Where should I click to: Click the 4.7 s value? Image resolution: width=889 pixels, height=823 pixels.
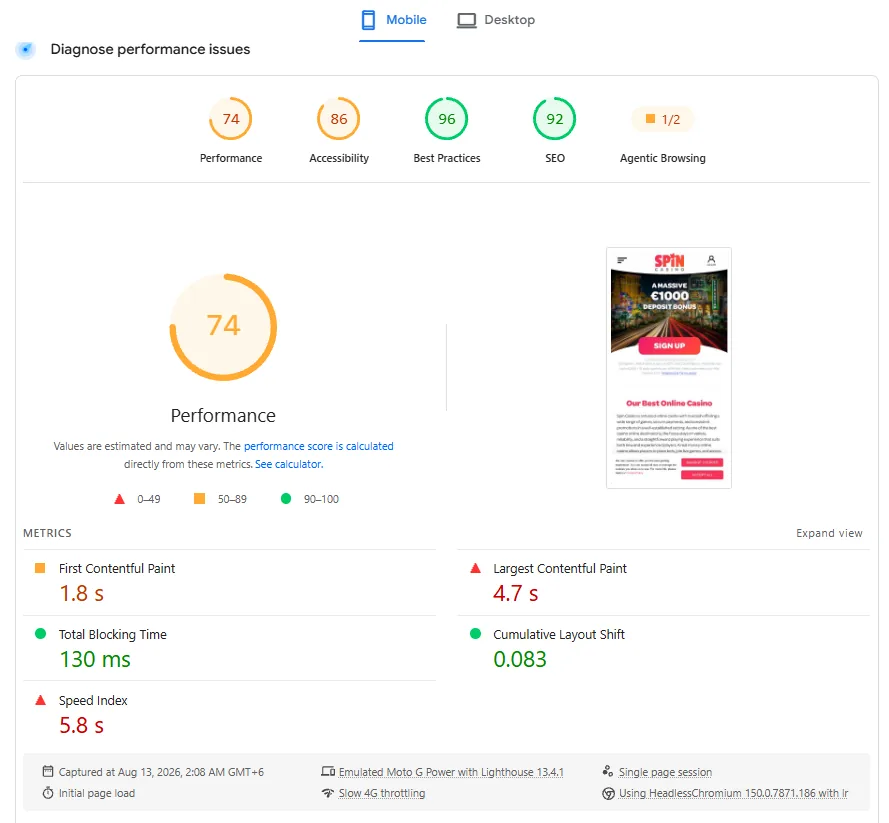coord(516,593)
